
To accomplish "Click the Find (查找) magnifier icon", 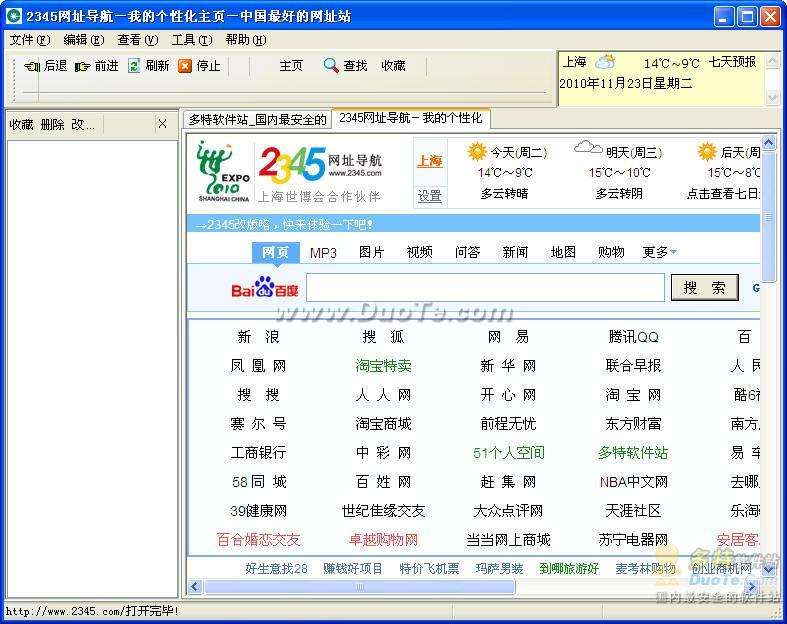I will pyautogui.click(x=331, y=65).
